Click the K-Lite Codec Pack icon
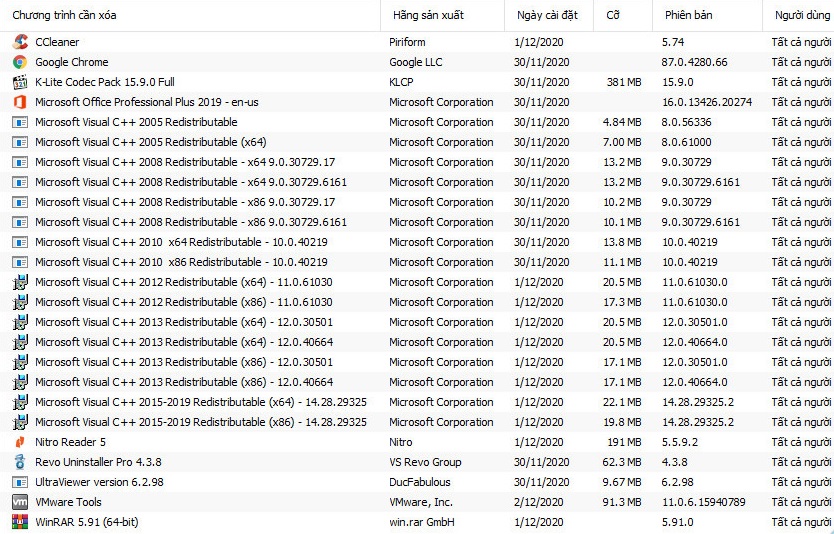834x534 pixels. tap(20, 82)
